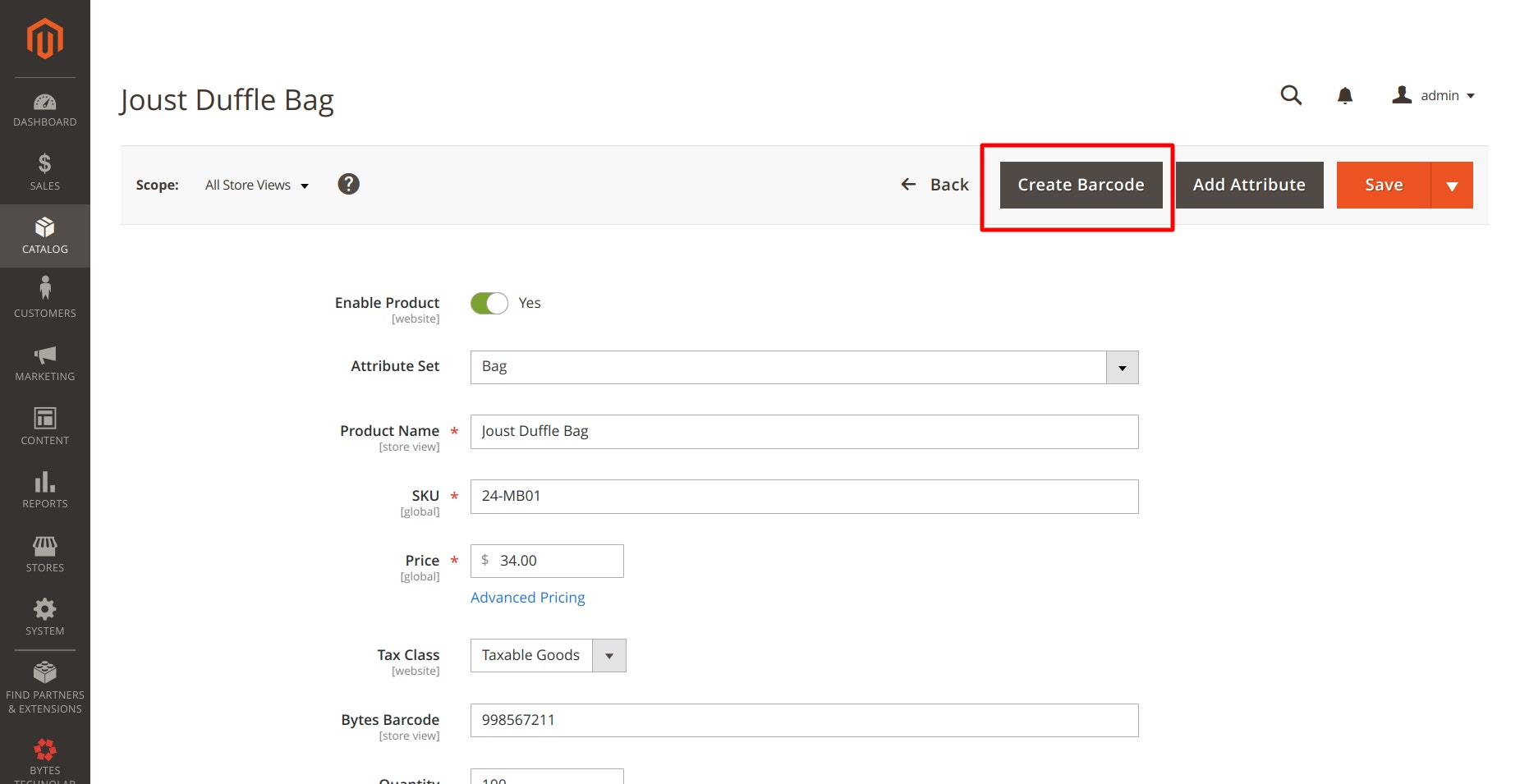Click the Price input field

[547, 561]
